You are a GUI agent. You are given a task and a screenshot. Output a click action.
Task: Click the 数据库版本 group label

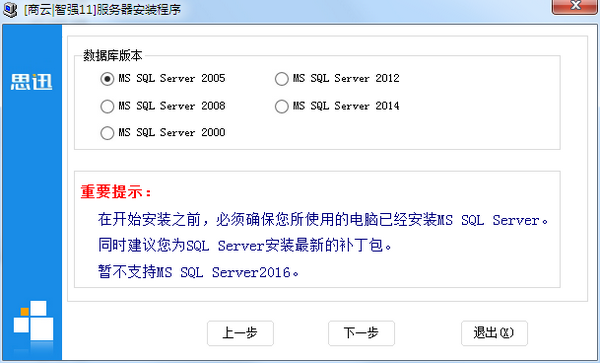[113, 56]
